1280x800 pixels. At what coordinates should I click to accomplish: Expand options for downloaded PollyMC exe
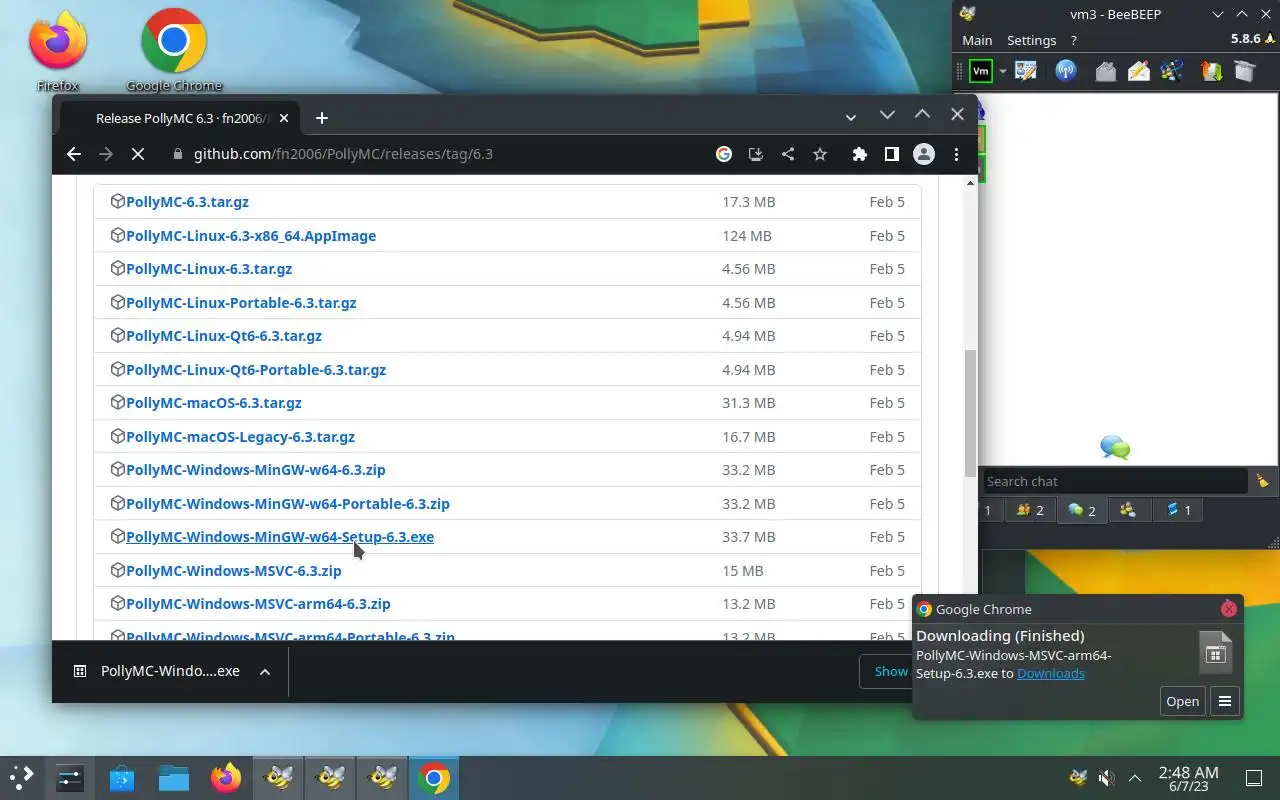pyautogui.click(x=265, y=672)
